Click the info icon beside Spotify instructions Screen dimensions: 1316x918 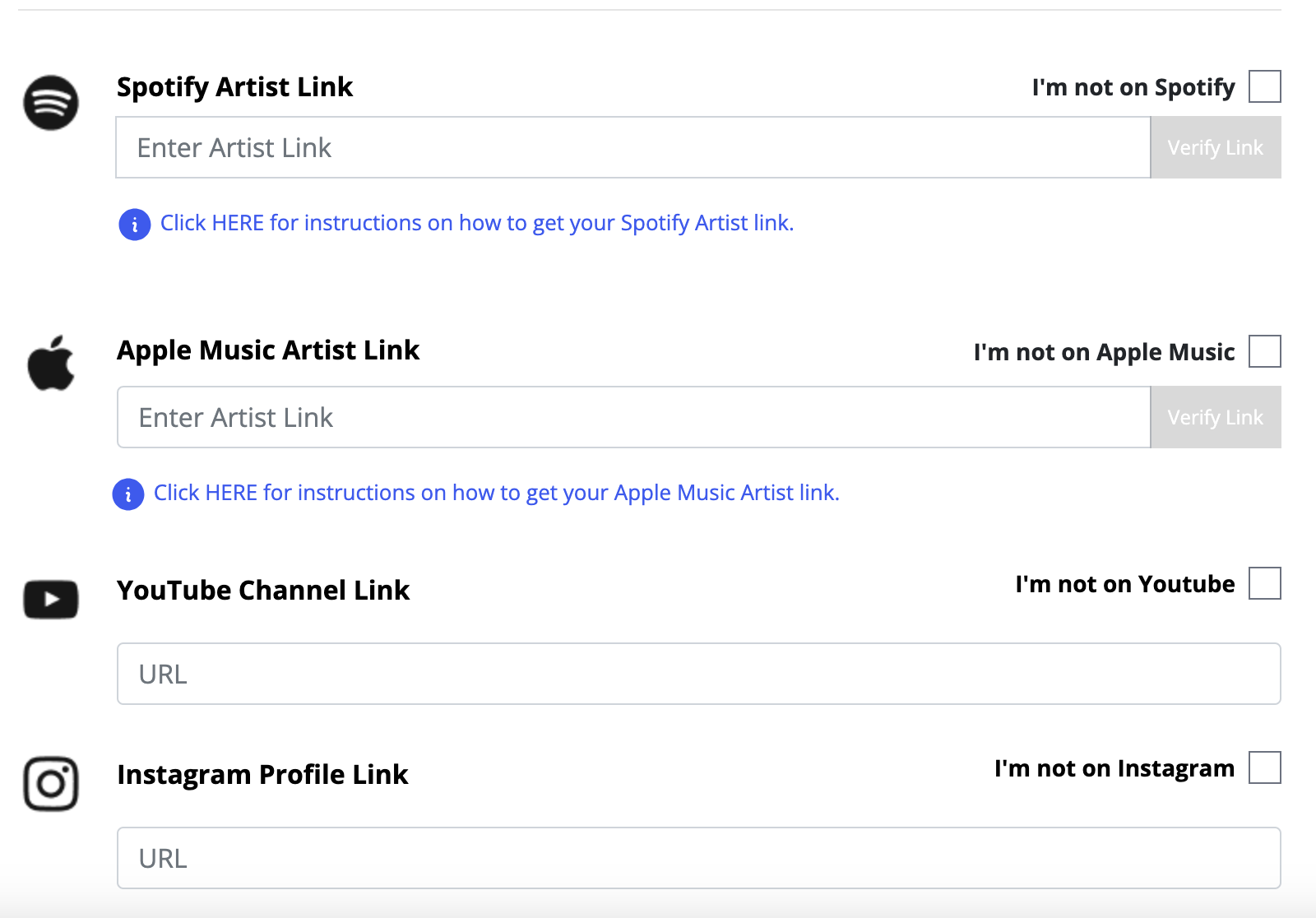[x=135, y=224]
